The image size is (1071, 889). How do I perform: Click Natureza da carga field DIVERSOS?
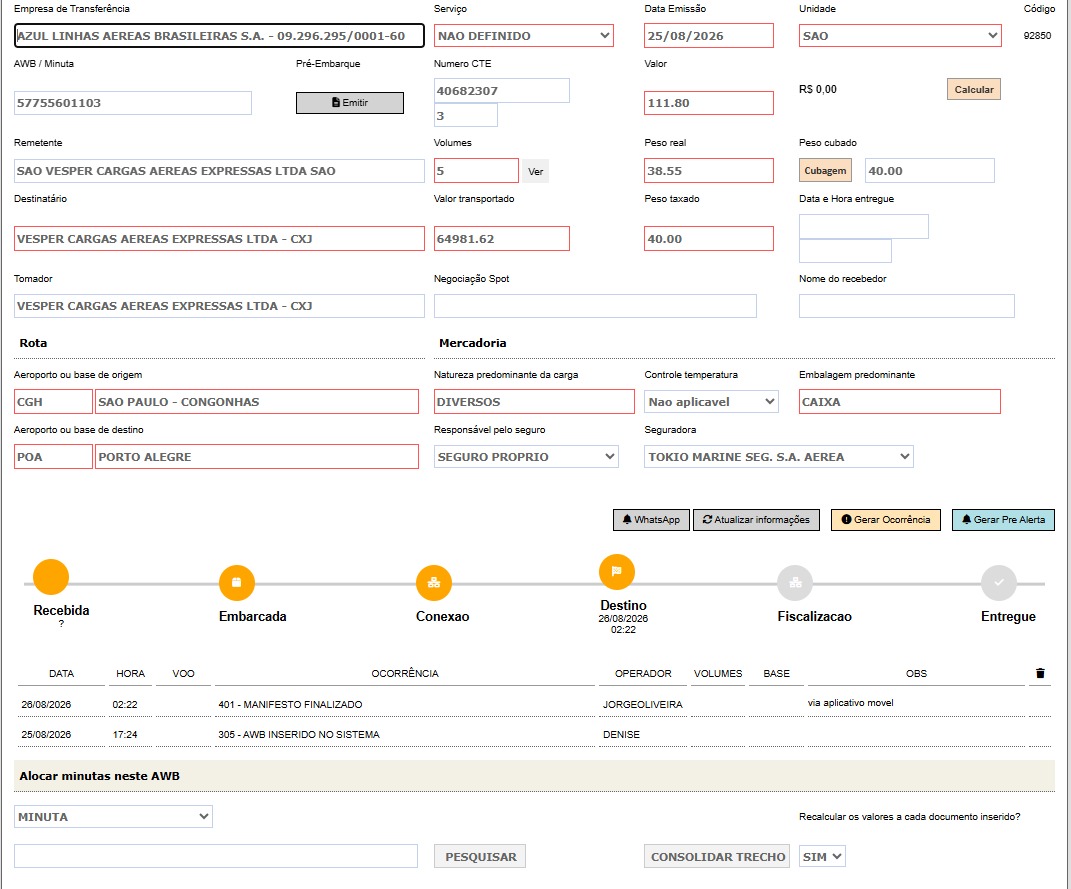tap(534, 401)
